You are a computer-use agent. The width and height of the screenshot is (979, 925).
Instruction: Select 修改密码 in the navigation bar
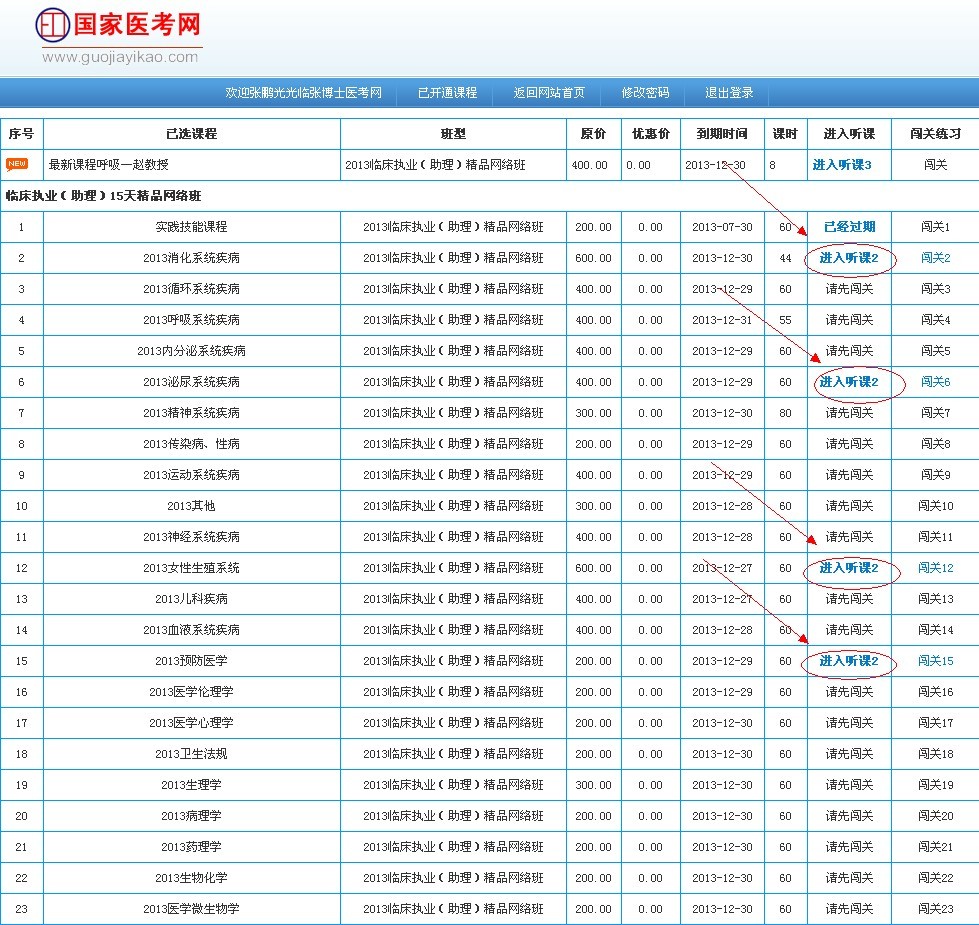pyautogui.click(x=645, y=93)
